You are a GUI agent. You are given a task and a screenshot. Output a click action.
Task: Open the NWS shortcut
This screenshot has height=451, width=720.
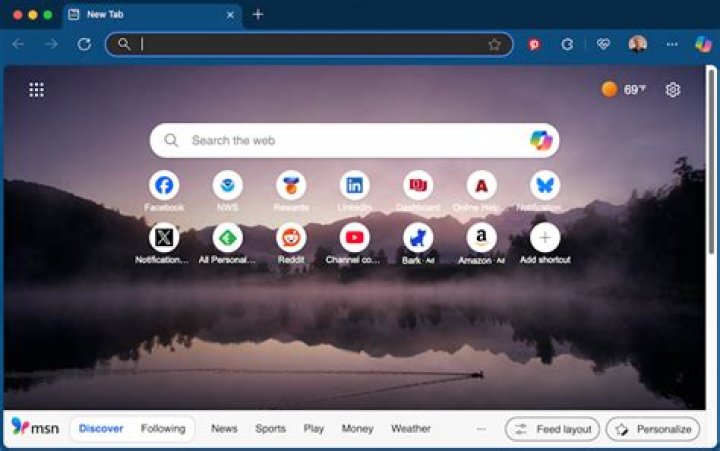(x=227, y=186)
